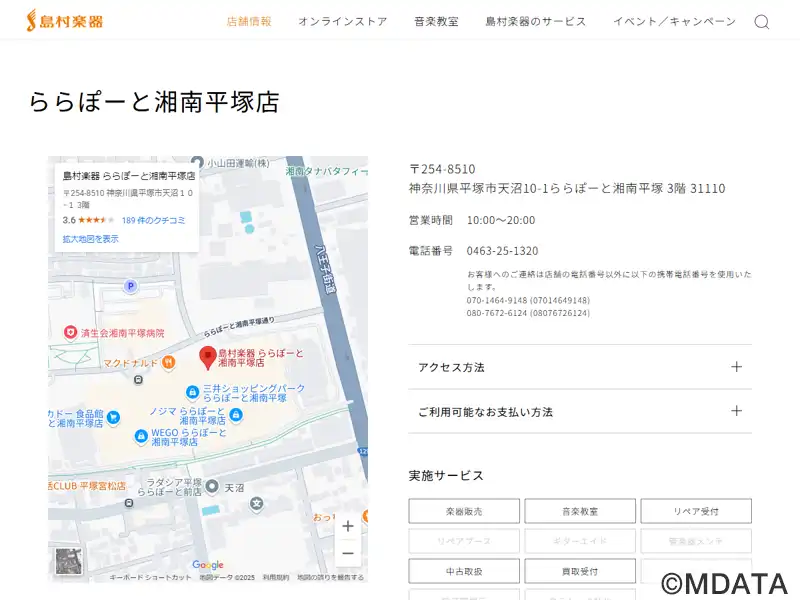Screen dimensions: 800x600
Task: Select the food store cart marker
Action: pos(113,417)
